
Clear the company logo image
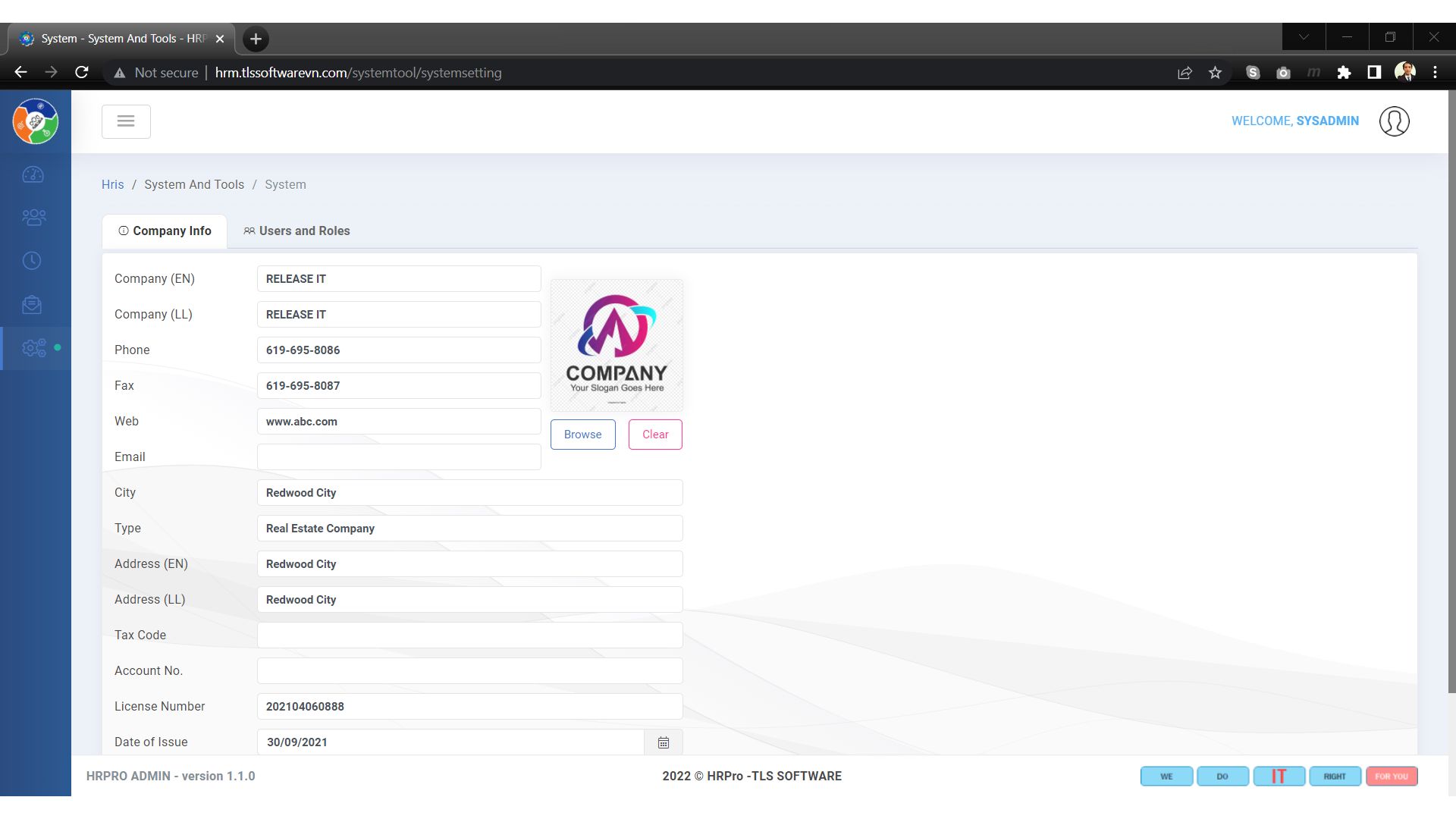(655, 435)
